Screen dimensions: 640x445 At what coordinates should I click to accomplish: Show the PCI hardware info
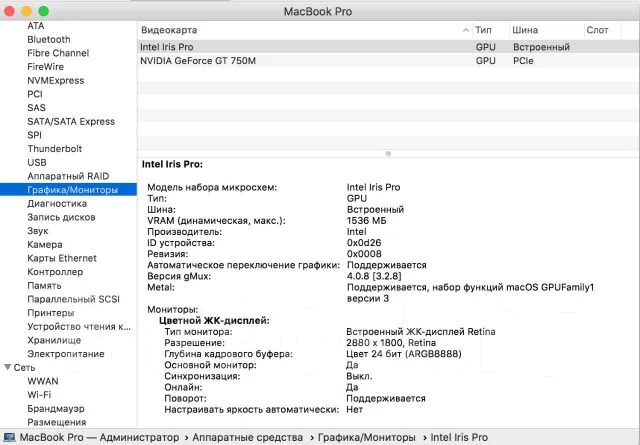(35, 94)
